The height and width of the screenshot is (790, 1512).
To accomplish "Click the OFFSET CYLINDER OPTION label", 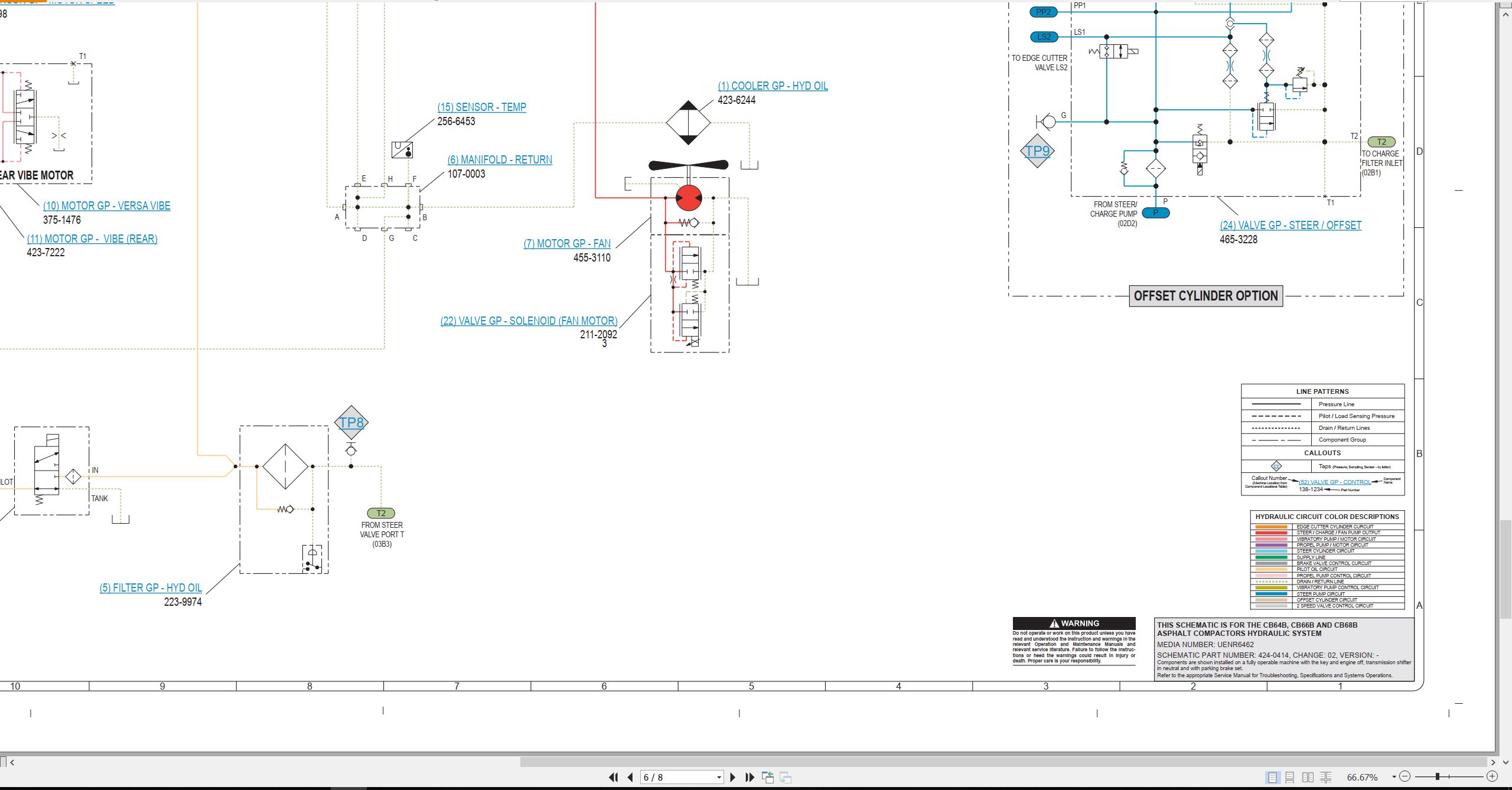I will pyautogui.click(x=1205, y=296).
